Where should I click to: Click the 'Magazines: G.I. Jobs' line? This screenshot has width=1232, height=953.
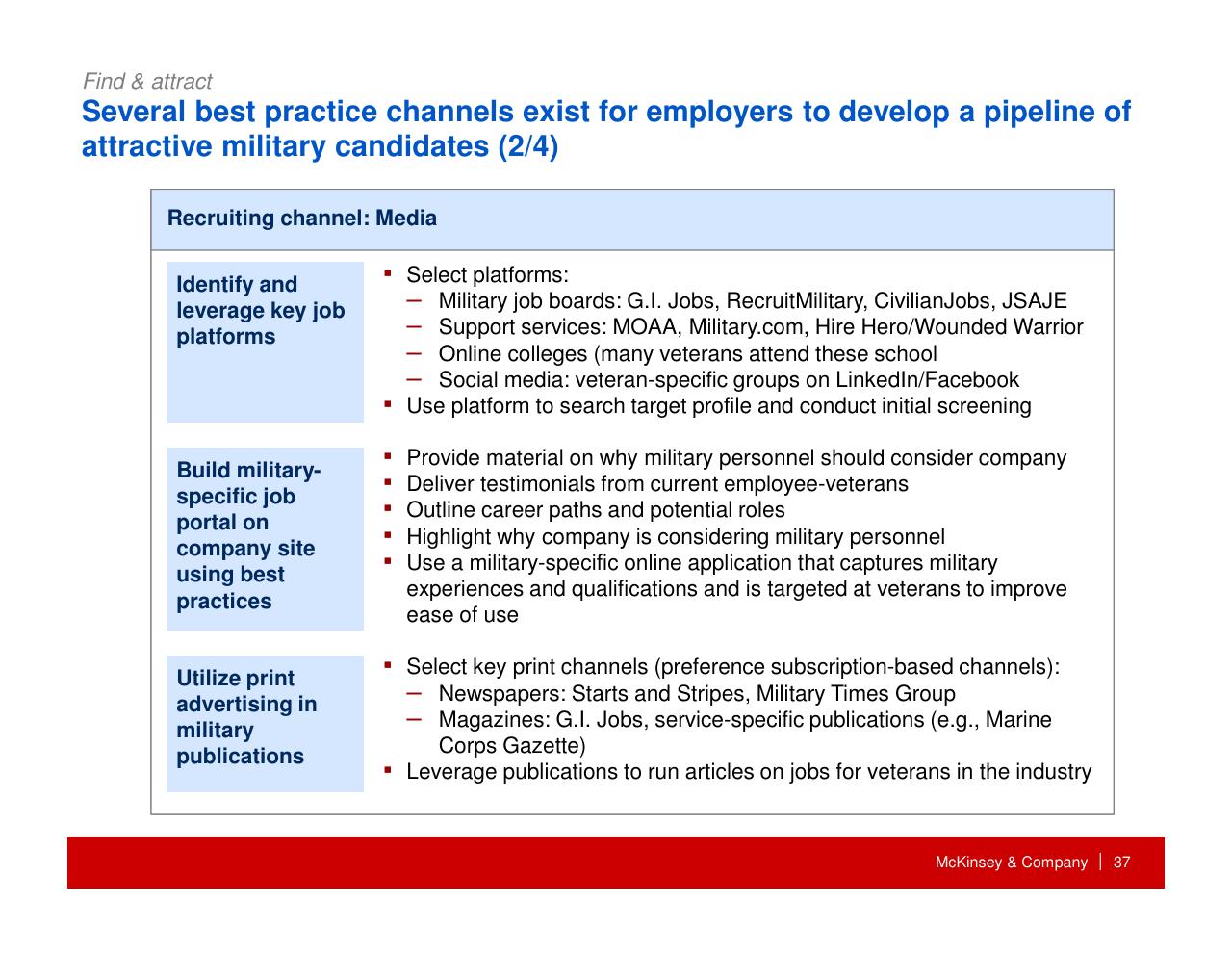click(x=745, y=733)
